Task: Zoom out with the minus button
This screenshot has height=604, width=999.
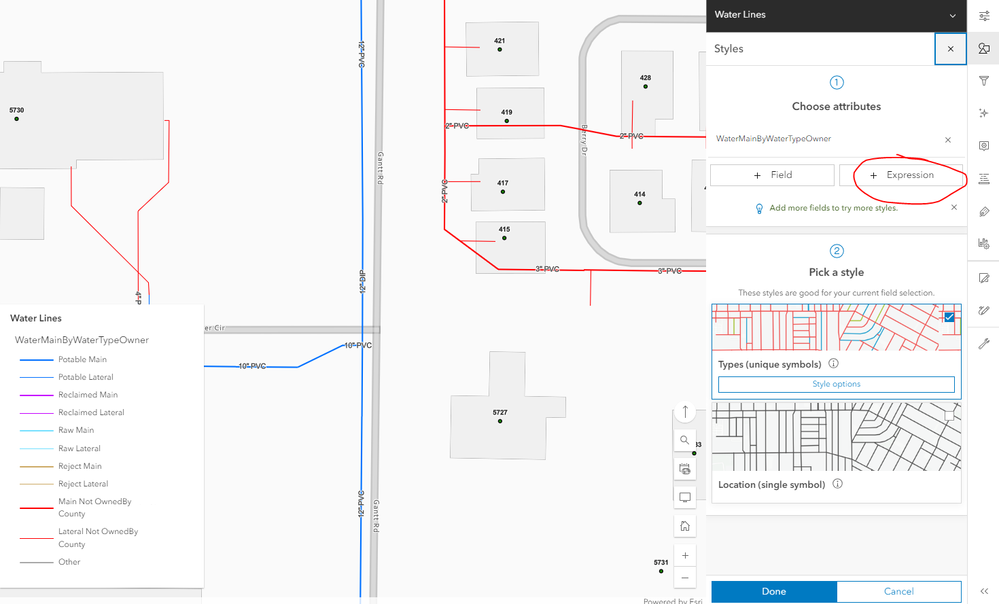Action: coord(685,578)
